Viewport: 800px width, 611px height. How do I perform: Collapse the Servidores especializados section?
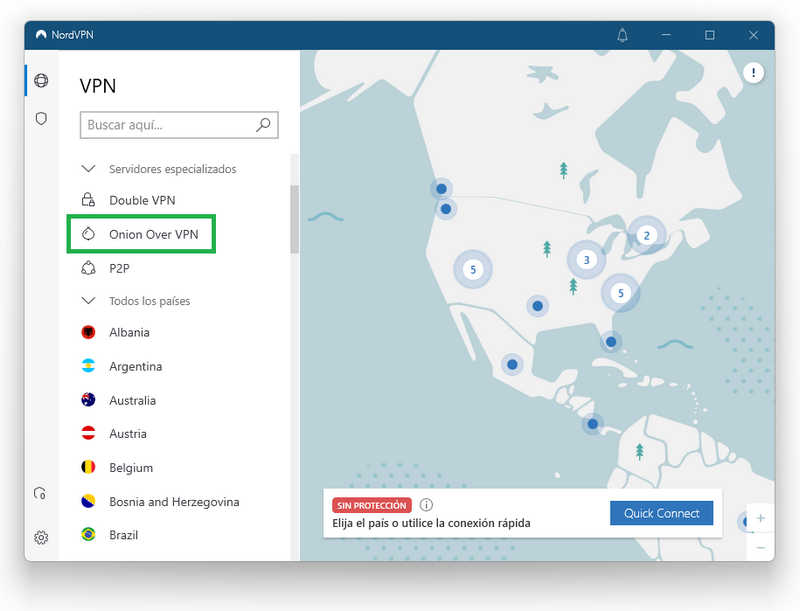tap(88, 168)
